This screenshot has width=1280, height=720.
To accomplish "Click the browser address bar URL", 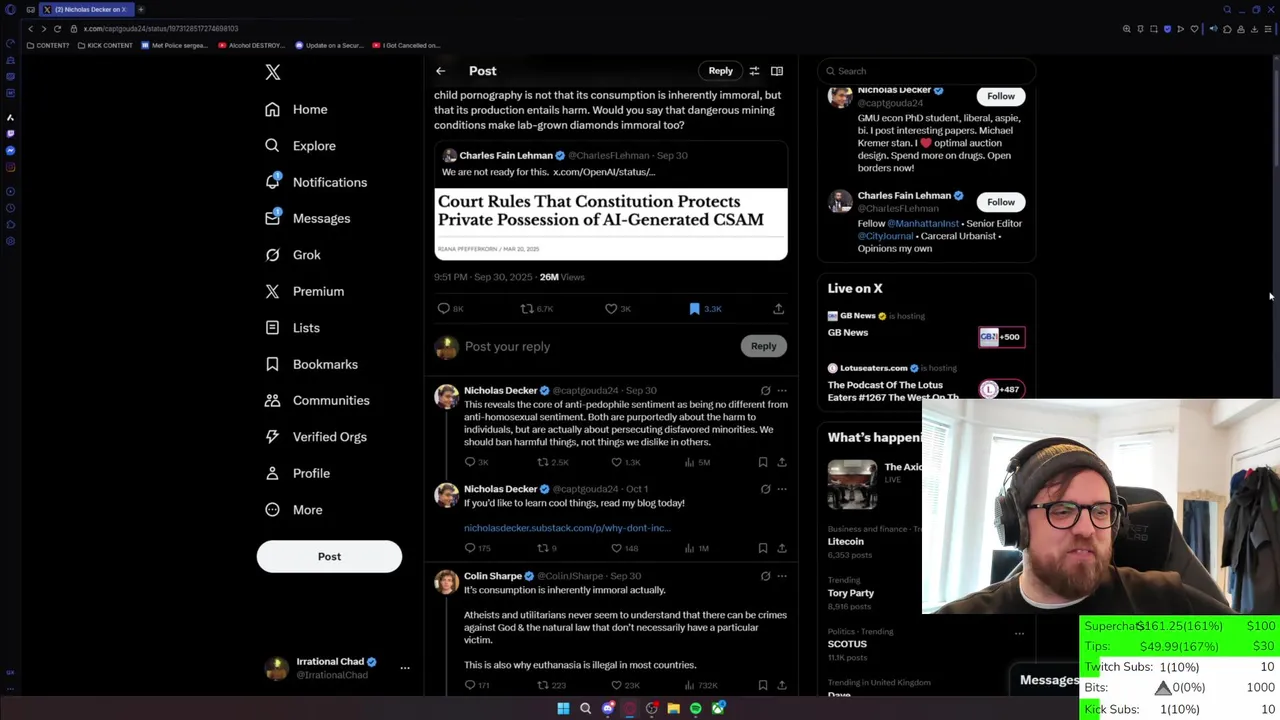I will [161, 29].
